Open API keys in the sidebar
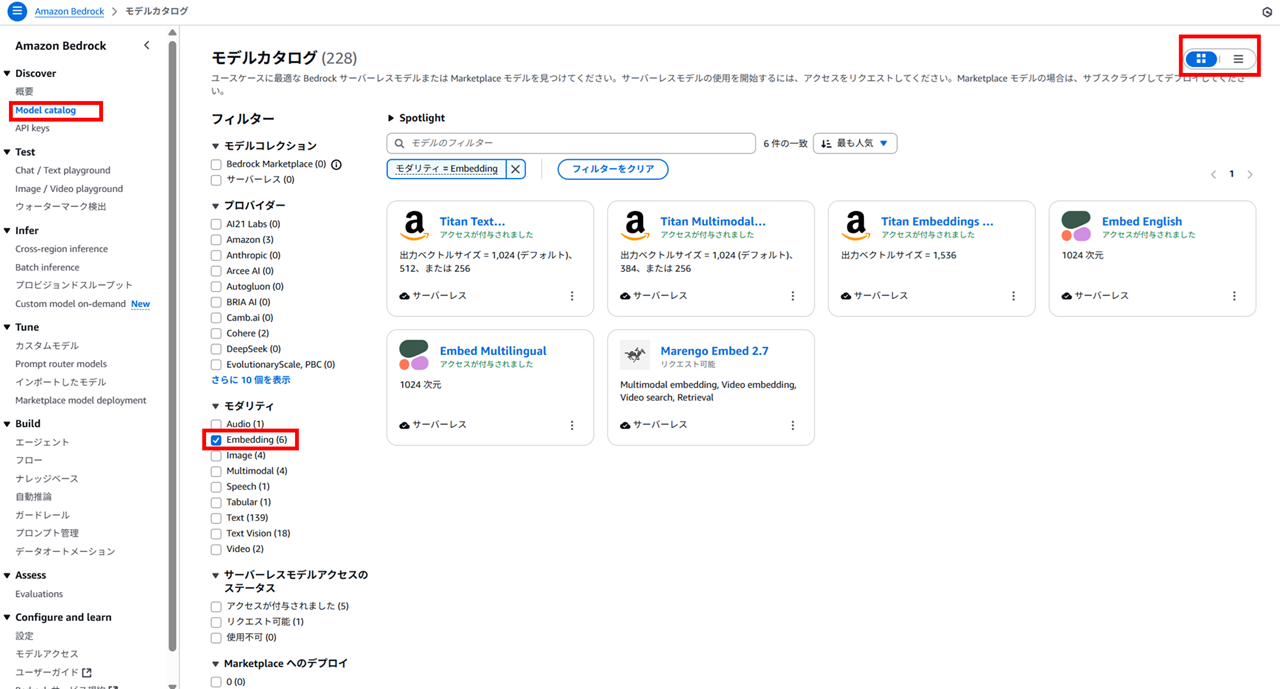Viewport: 1280px width, 689px height. point(32,128)
